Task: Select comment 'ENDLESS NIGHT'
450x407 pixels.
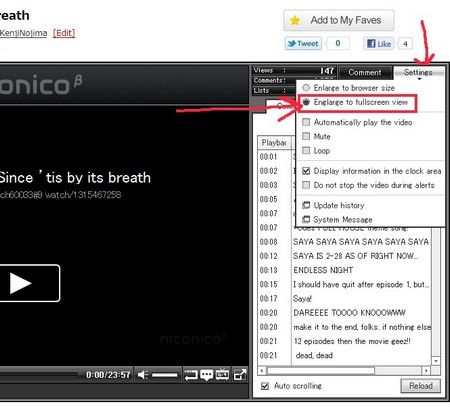Action: click(x=323, y=270)
